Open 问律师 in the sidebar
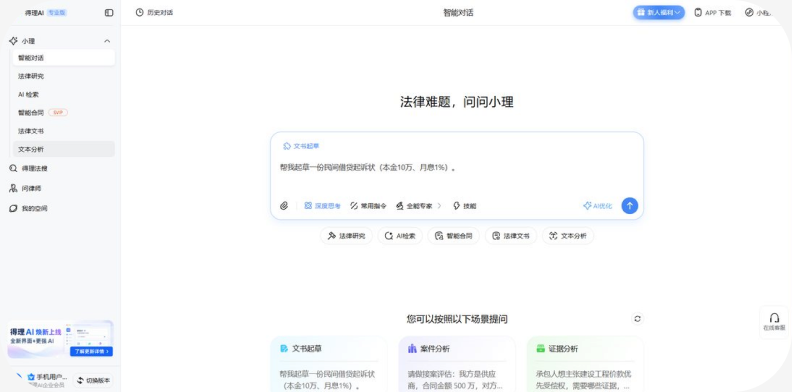Image resolution: width=792 pixels, height=392 pixels. [25, 188]
